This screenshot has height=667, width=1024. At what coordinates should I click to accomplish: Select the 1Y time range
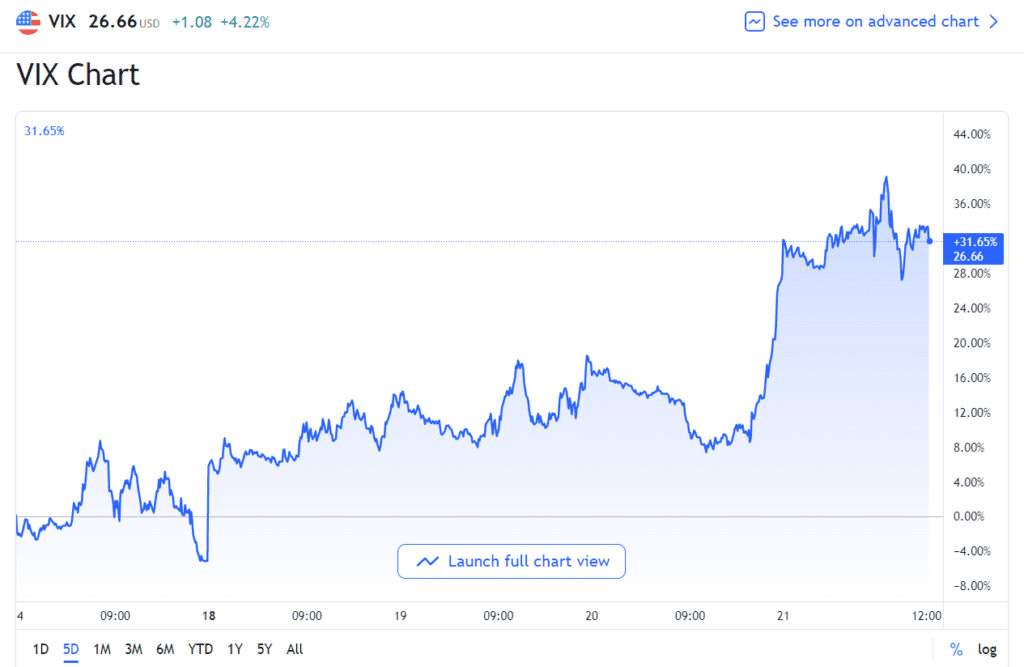point(235,649)
